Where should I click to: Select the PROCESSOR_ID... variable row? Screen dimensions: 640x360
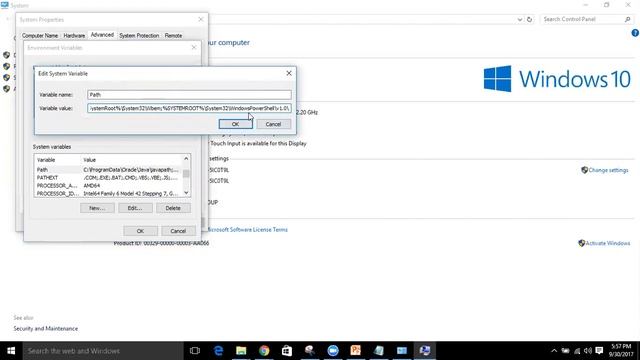[108, 193]
